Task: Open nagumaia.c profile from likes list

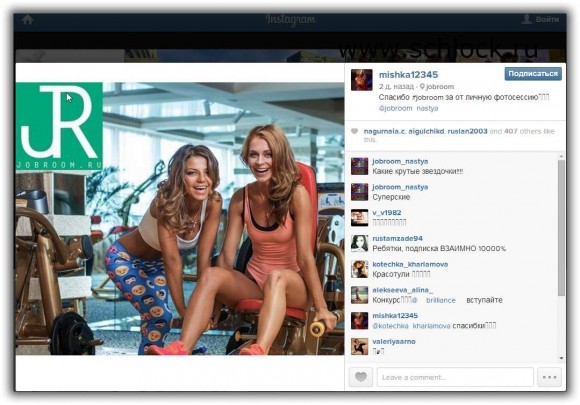Action: tap(384, 131)
